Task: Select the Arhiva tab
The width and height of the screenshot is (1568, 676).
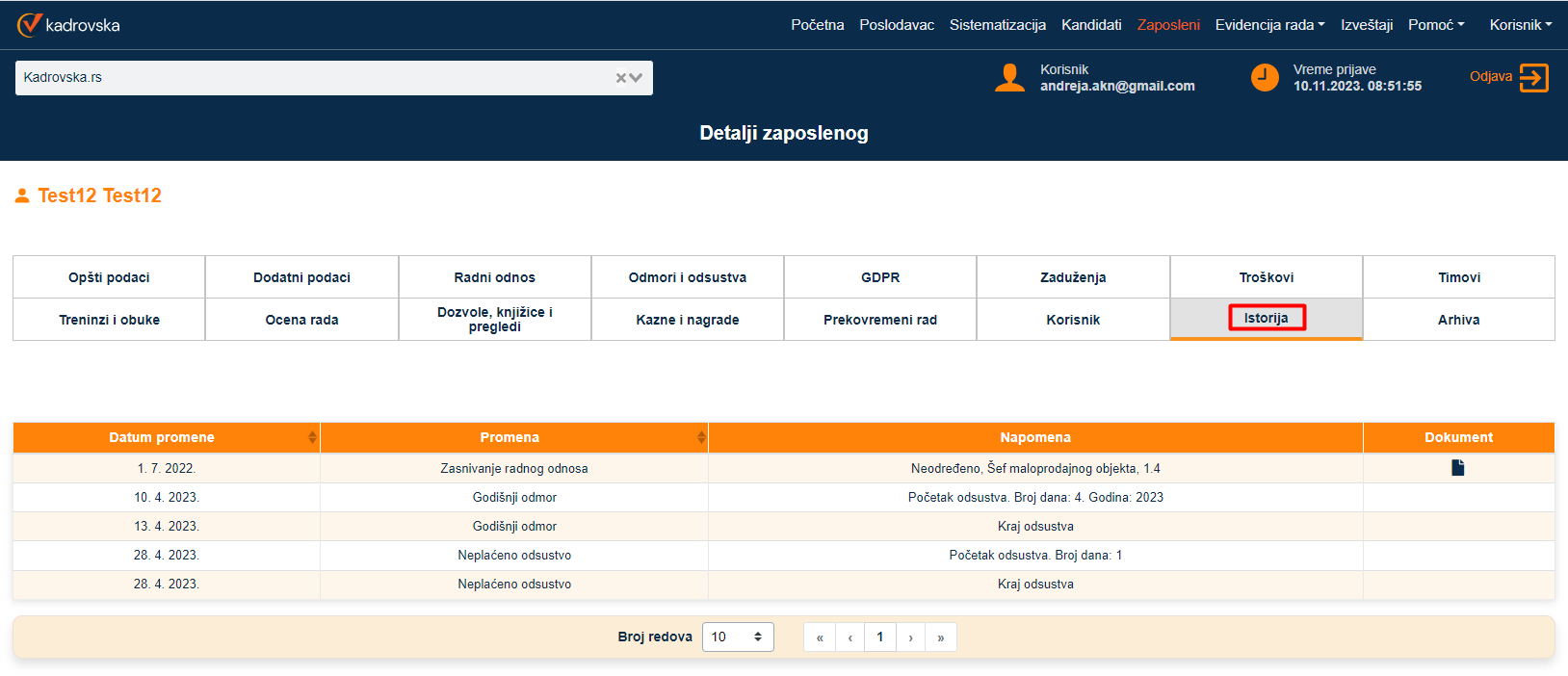Action: tap(1458, 320)
